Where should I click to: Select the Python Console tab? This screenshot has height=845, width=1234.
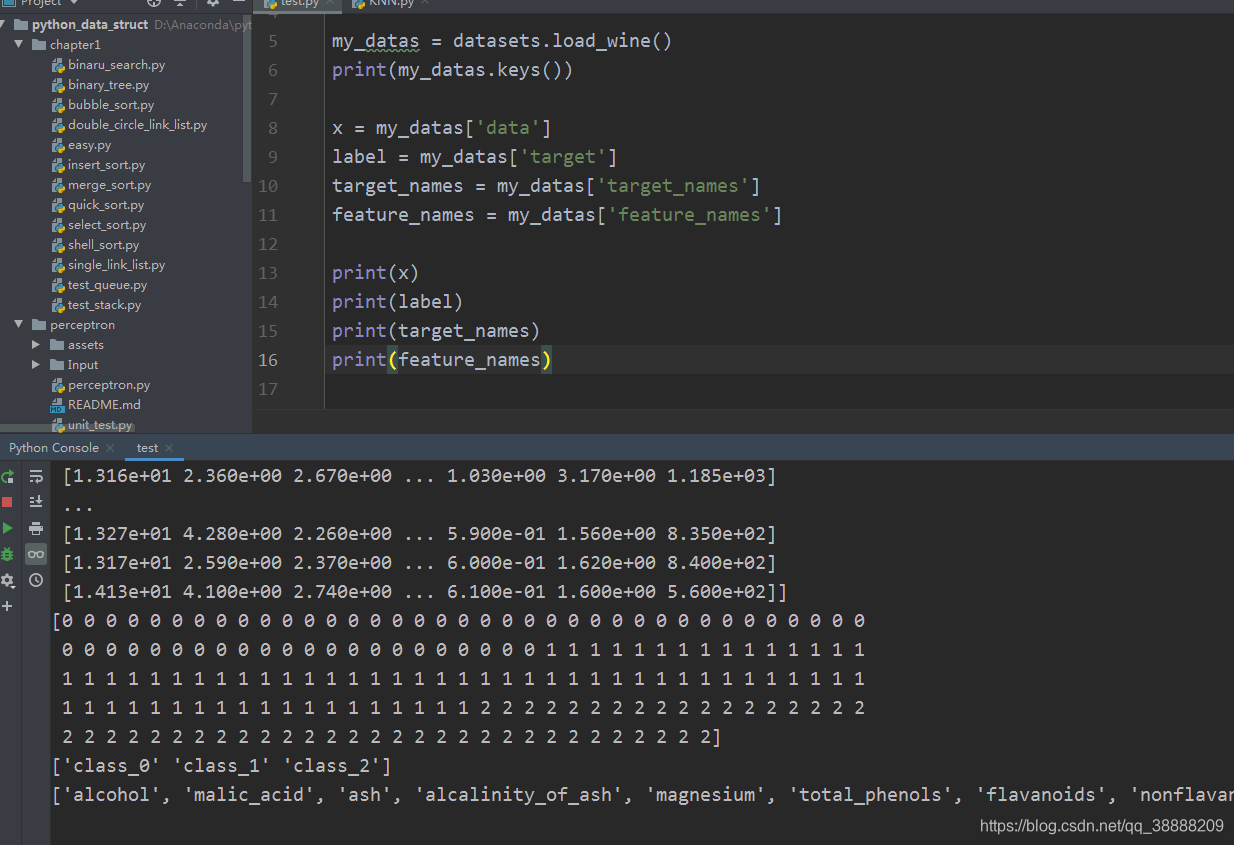(53, 447)
